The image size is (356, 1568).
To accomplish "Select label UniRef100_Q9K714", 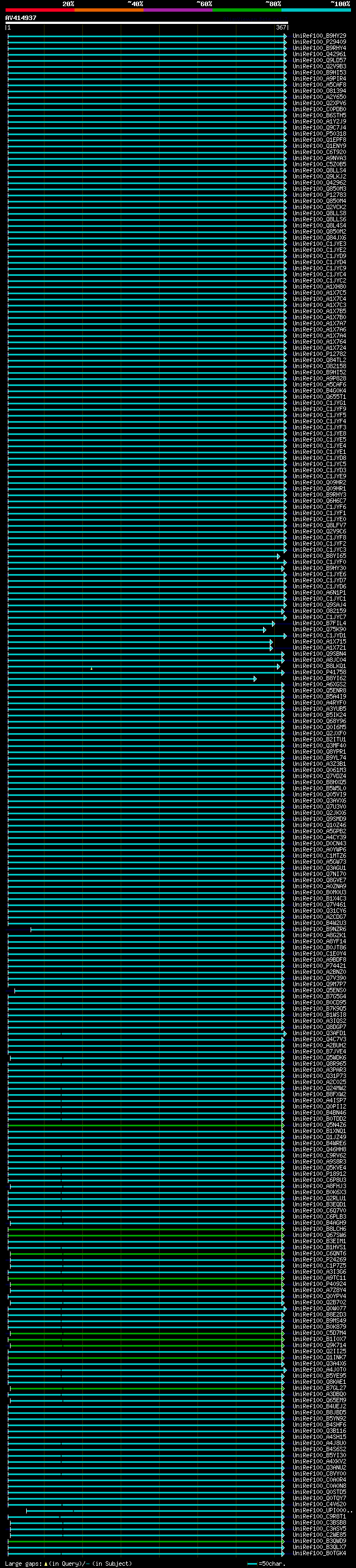I will (319, 1345).
